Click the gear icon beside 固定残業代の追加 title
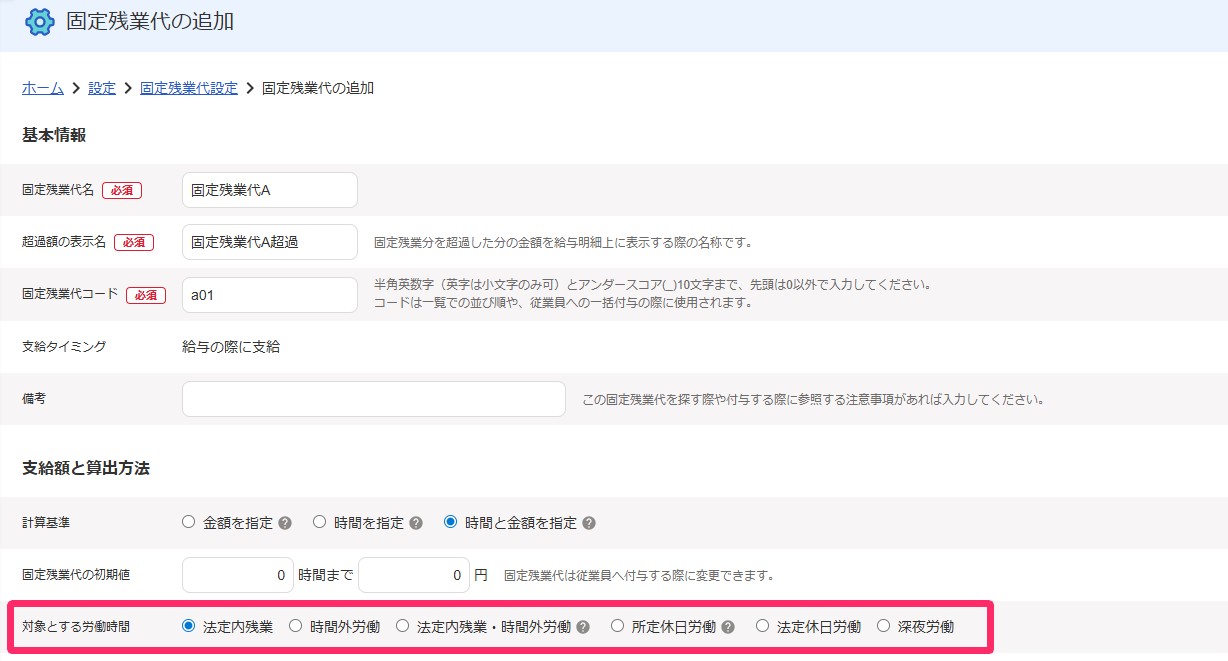 (40, 21)
